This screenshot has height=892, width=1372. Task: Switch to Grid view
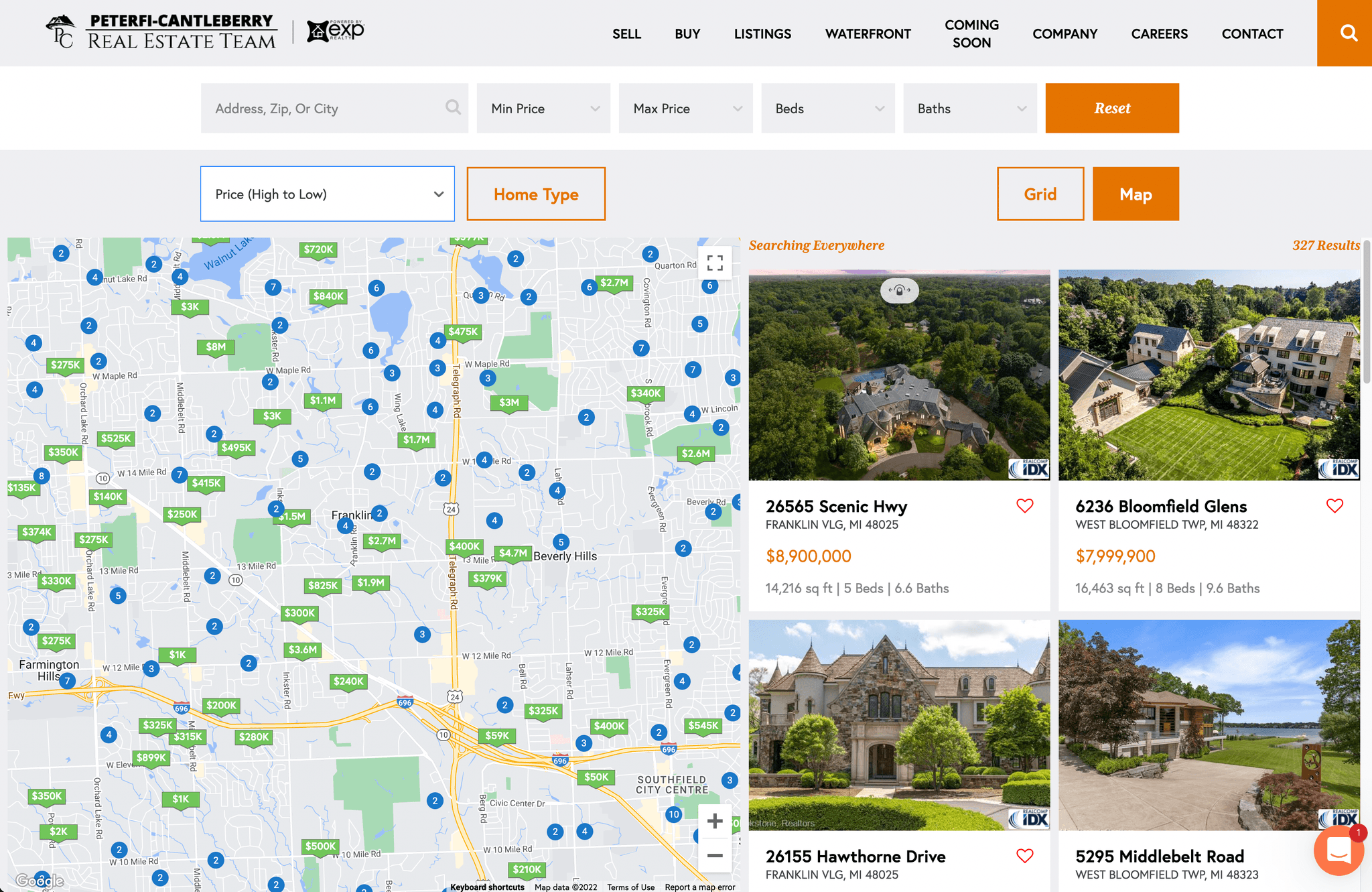tap(1040, 194)
